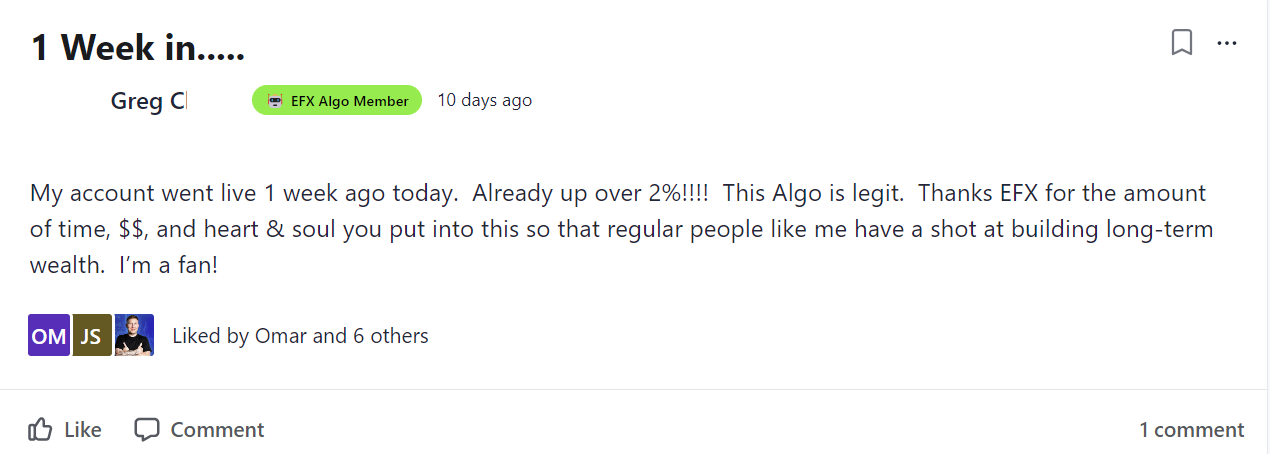View the "1 comment" link
This screenshot has height=454, width=1270.
pyautogui.click(x=1191, y=430)
